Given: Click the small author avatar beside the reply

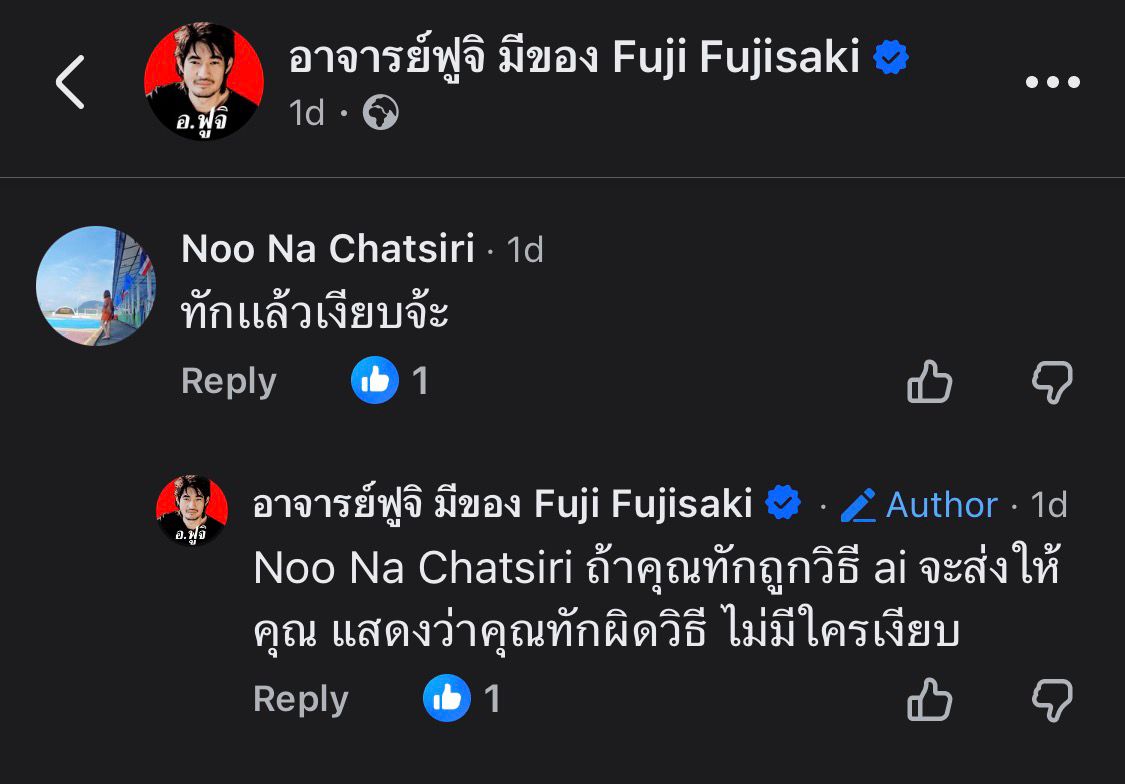Looking at the screenshot, I should click(192, 511).
